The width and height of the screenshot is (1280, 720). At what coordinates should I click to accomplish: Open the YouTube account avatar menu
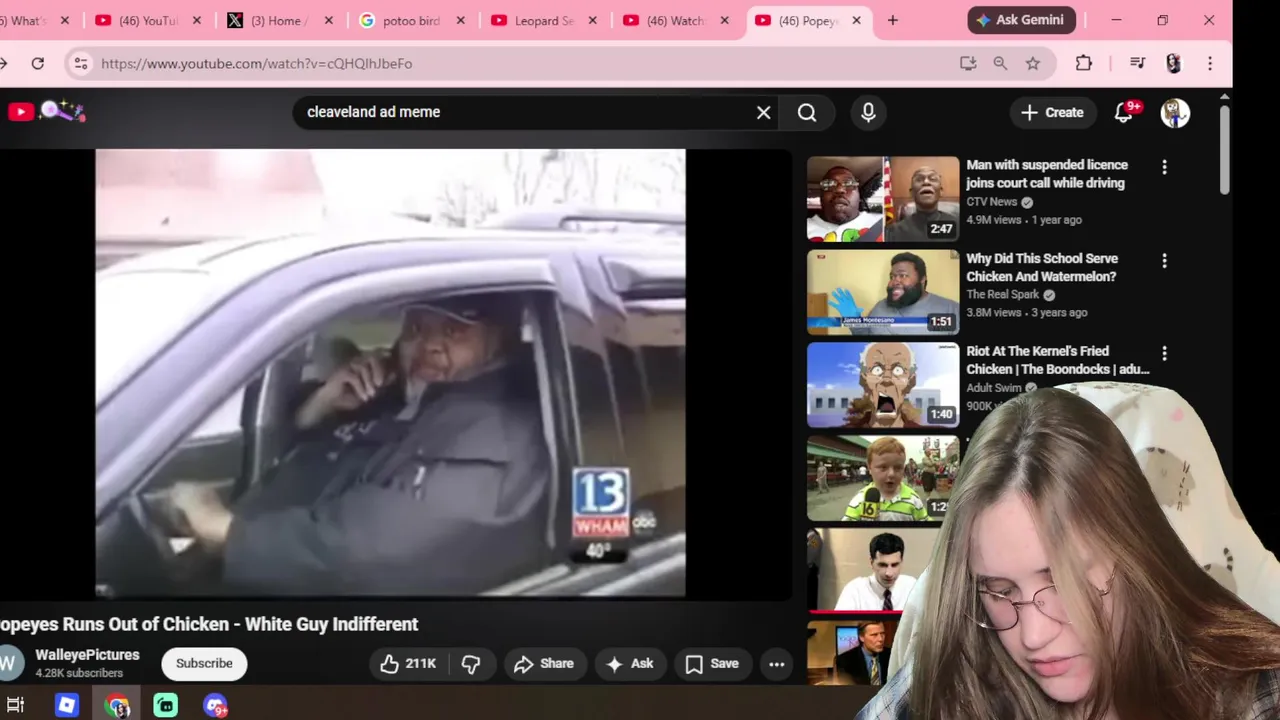pyautogui.click(x=1175, y=112)
